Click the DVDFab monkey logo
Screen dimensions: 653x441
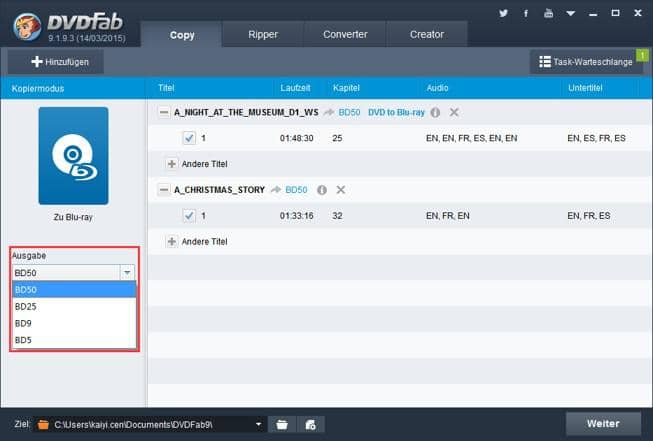27,26
